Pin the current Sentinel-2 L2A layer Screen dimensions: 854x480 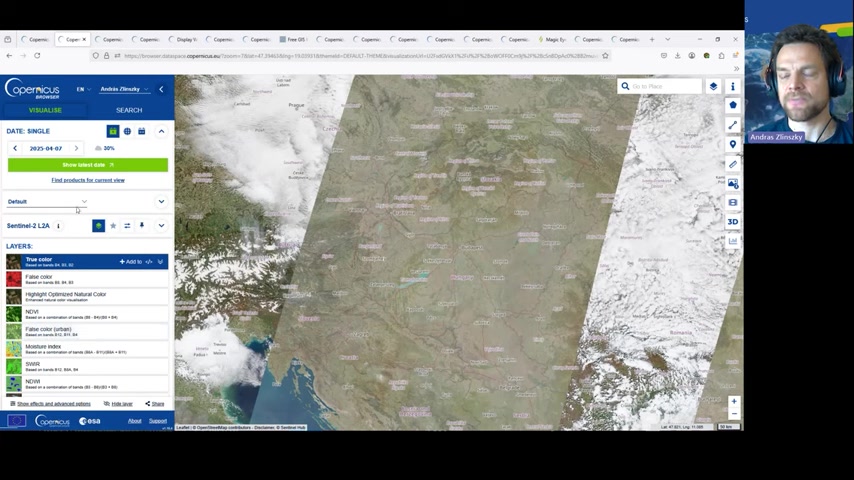tap(142, 226)
